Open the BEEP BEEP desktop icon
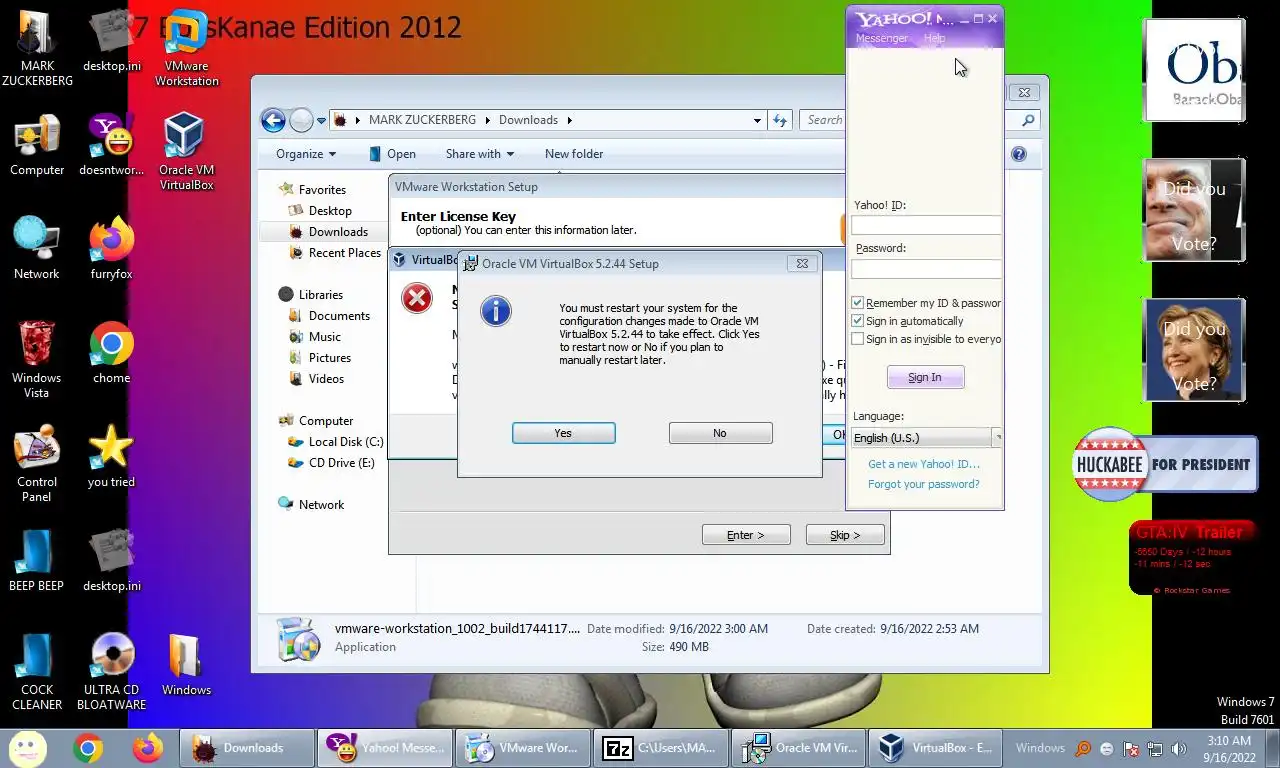 37,560
